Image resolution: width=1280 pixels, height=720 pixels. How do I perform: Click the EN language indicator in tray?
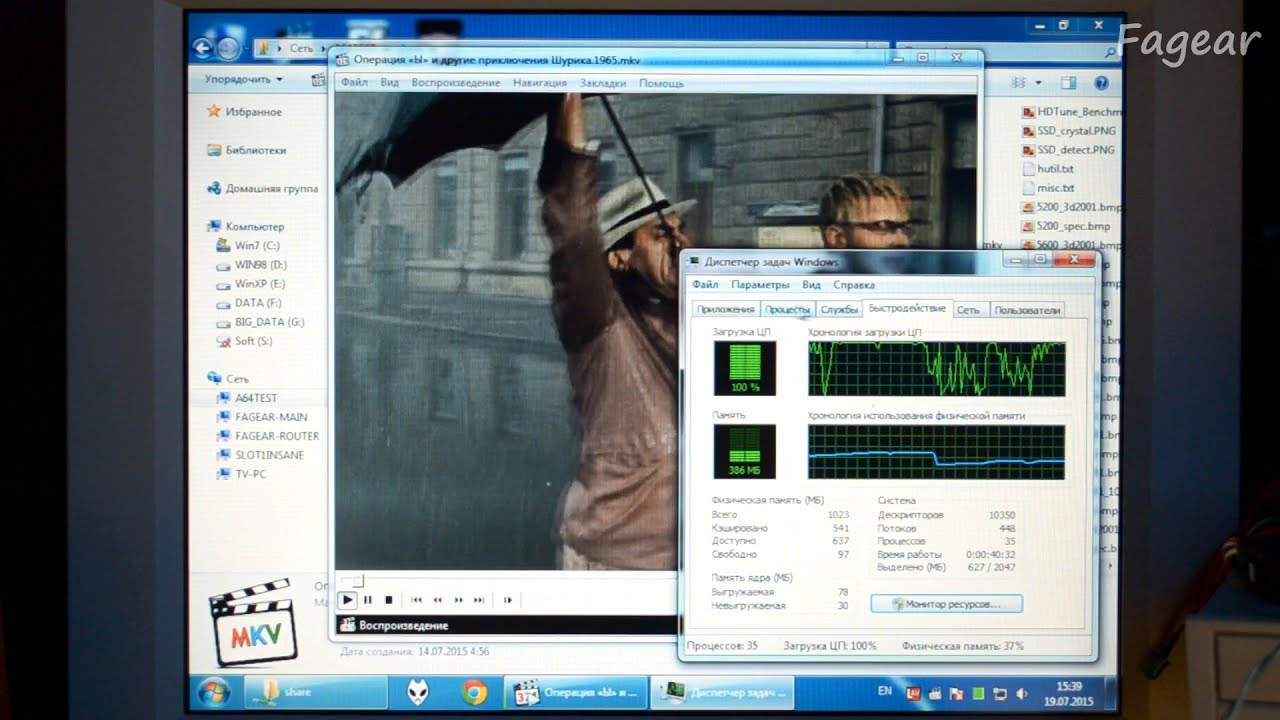[884, 691]
